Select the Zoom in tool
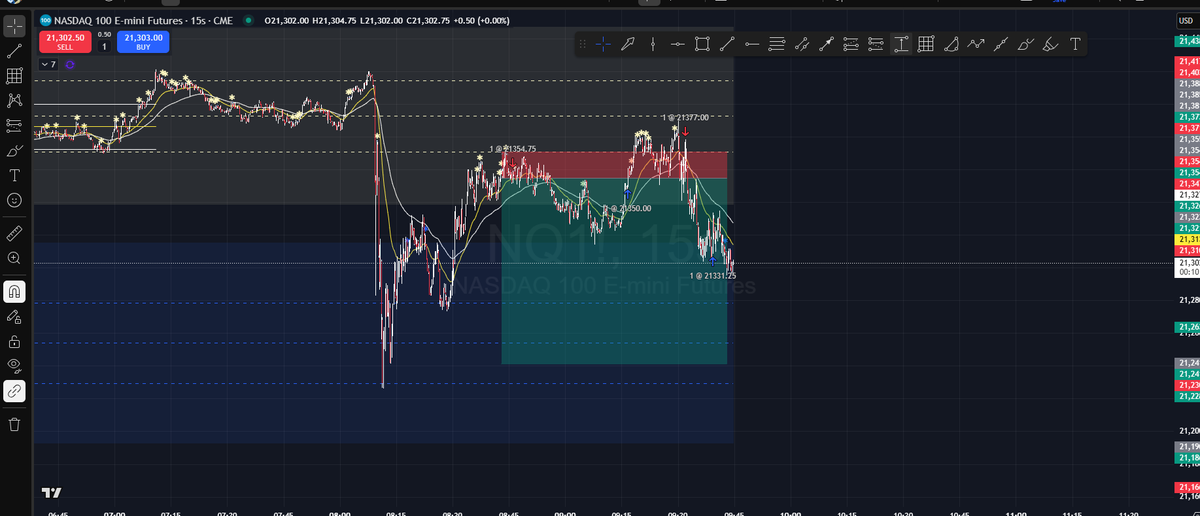The image size is (1200, 516). pyautogui.click(x=14, y=258)
